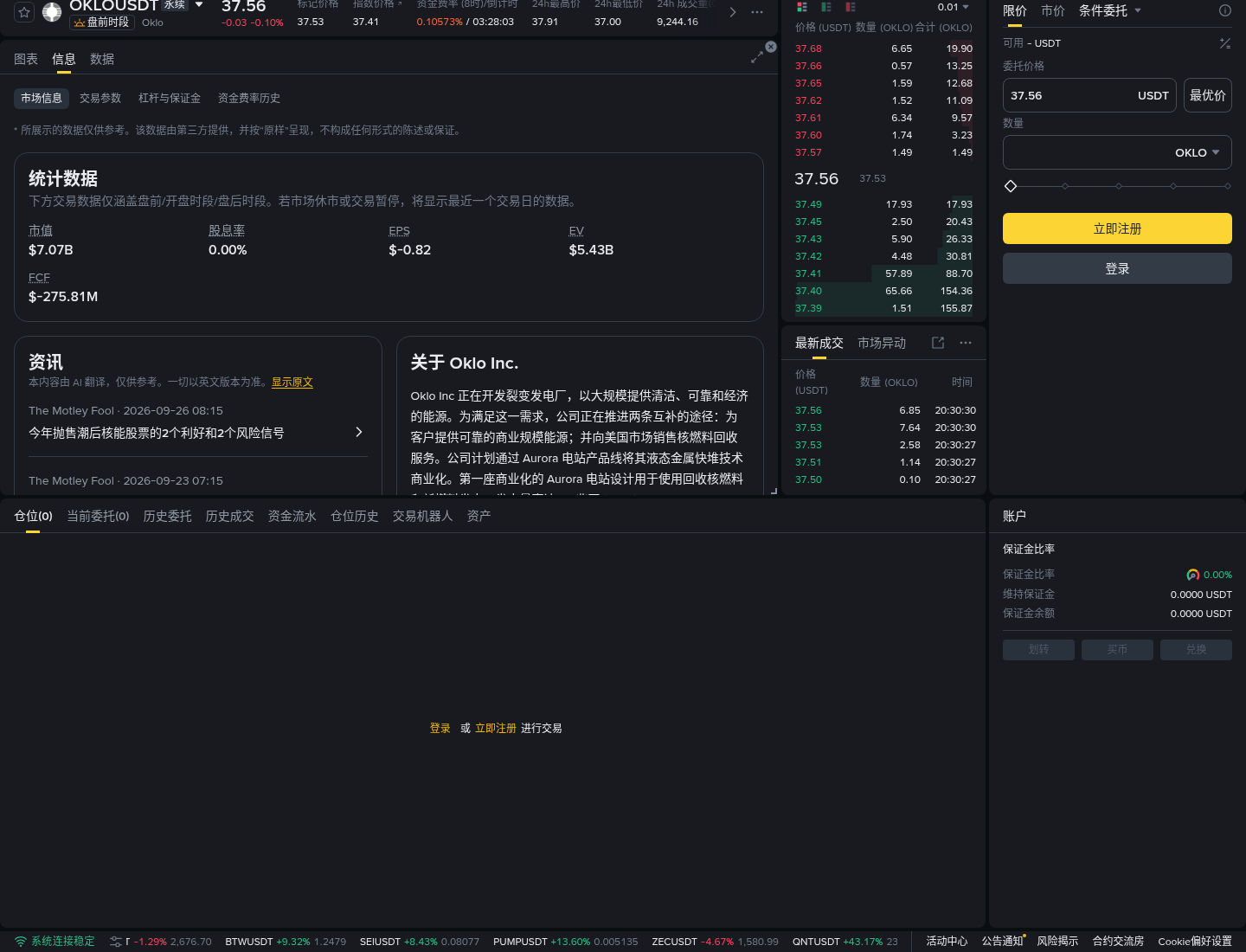Click the 系统连接稳定 wifi status icon
The width and height of the screenshot is (1246, 952).
pos(21,942)
